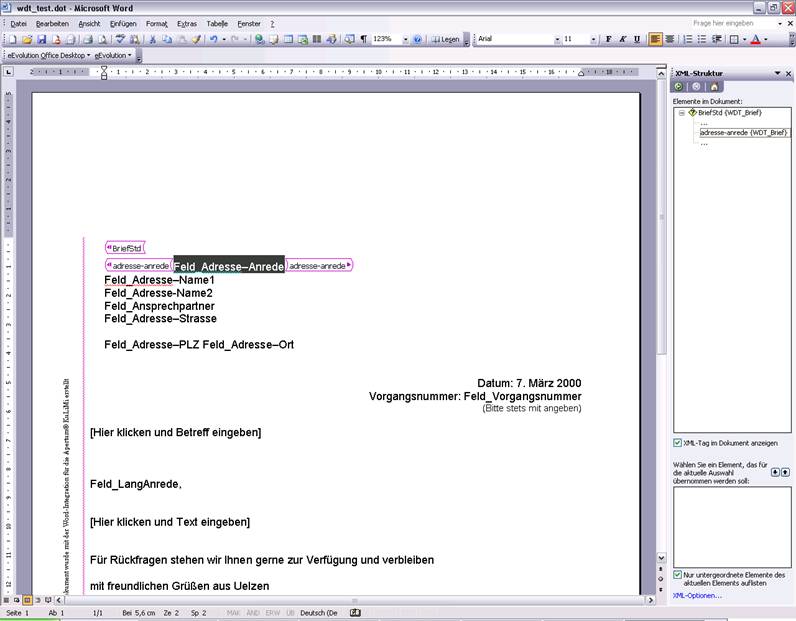
Task: Click the Open file folder icon
Action: coord(27,39)
